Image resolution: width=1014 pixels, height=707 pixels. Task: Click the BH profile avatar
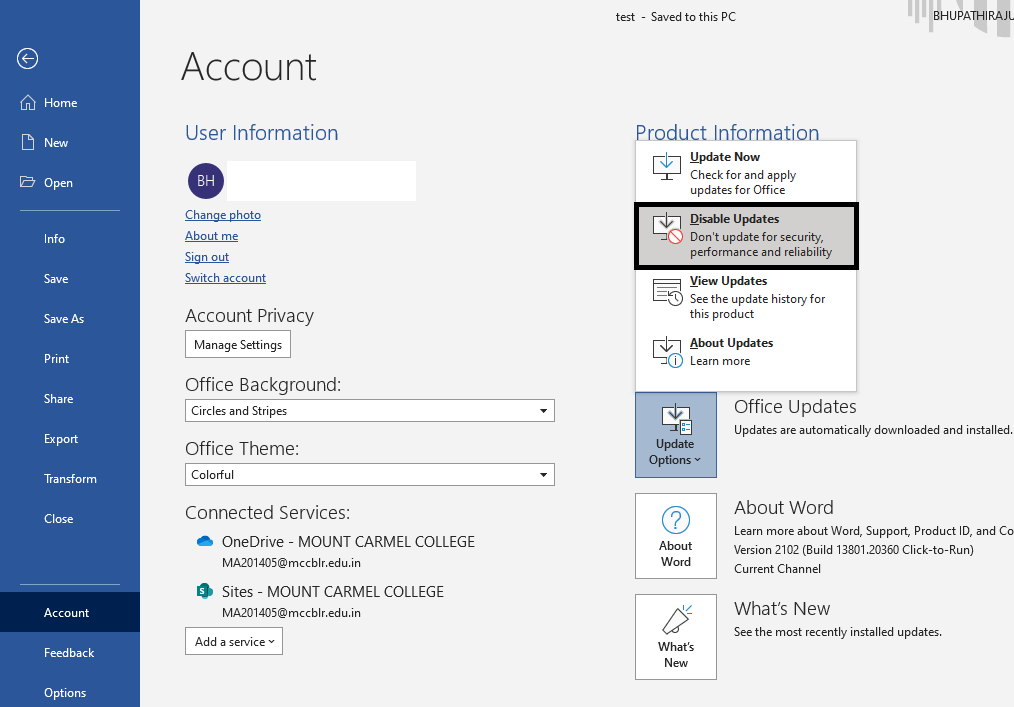206,181
